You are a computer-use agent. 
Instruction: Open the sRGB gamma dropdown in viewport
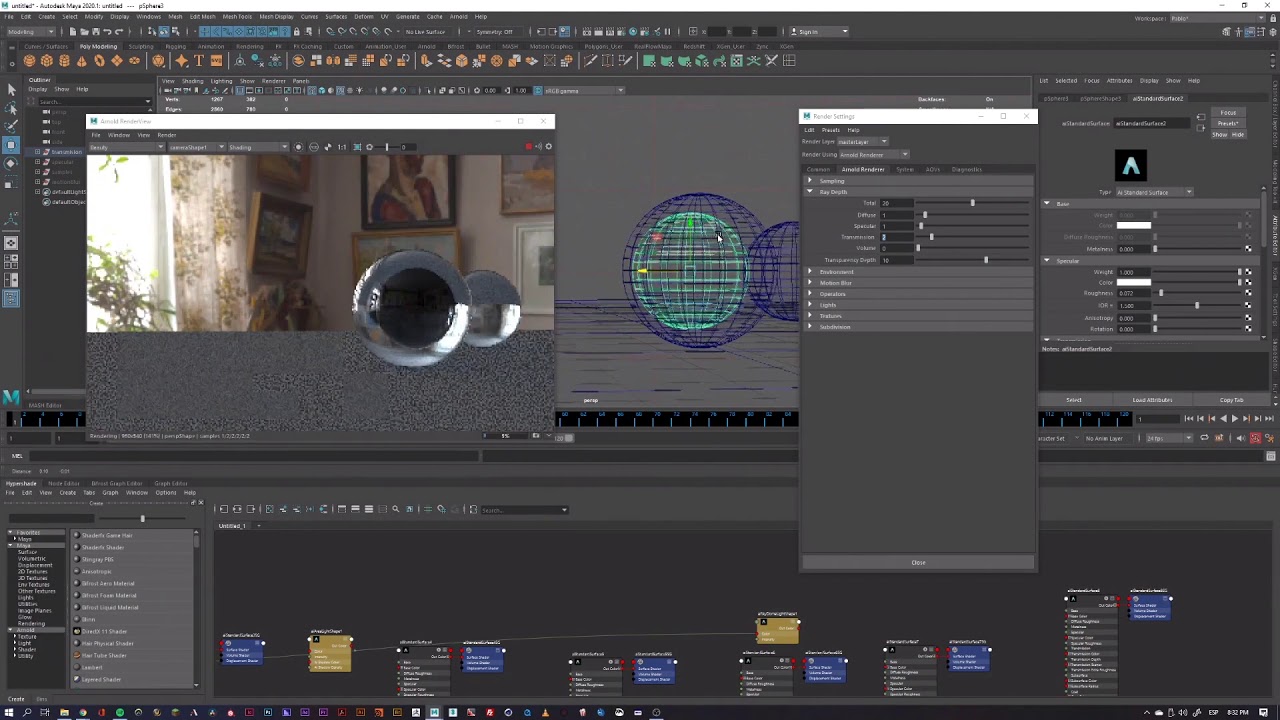(582, 91)
